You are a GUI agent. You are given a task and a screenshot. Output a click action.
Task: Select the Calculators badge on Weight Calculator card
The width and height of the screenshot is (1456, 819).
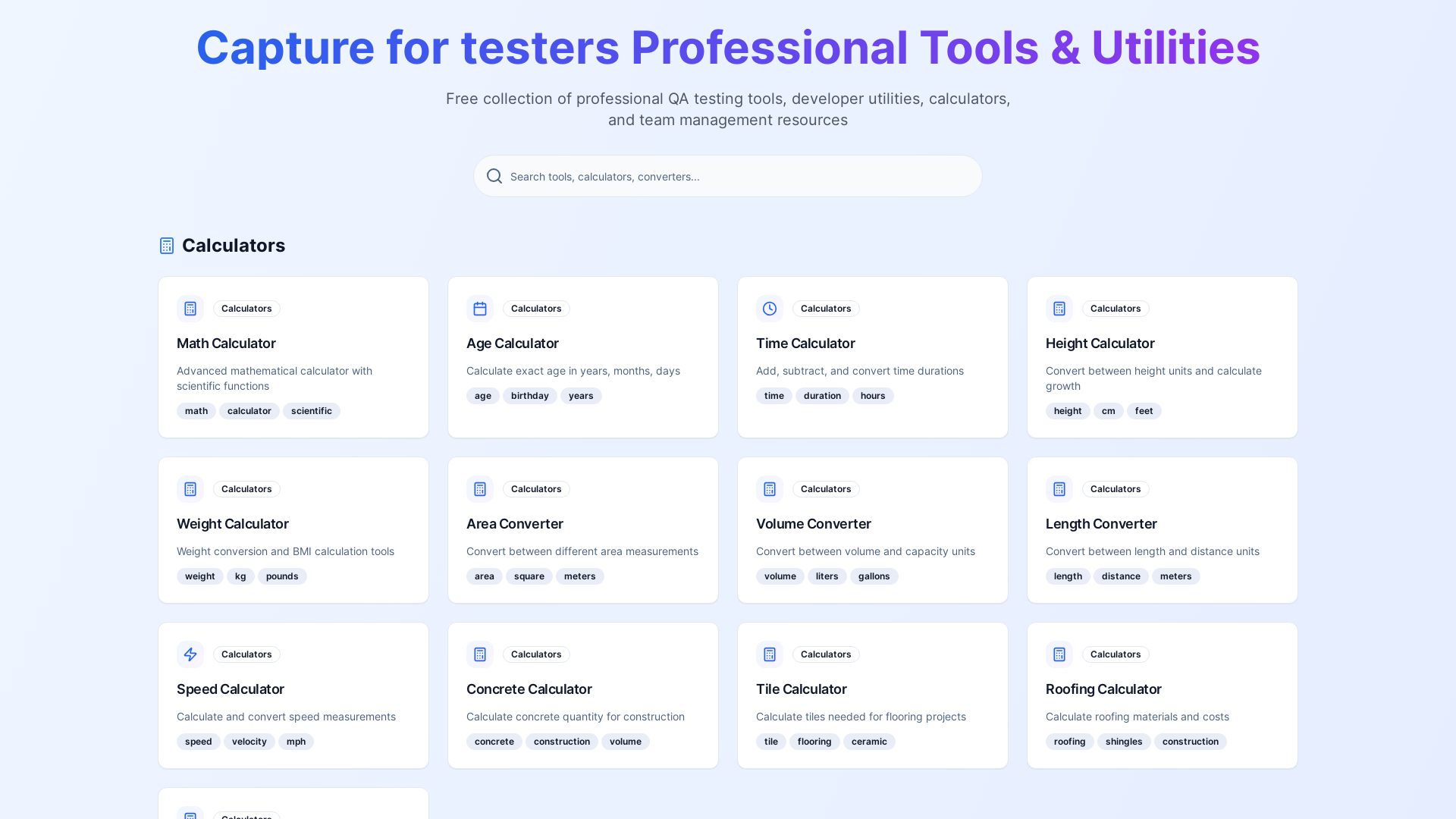coord(246,489)
